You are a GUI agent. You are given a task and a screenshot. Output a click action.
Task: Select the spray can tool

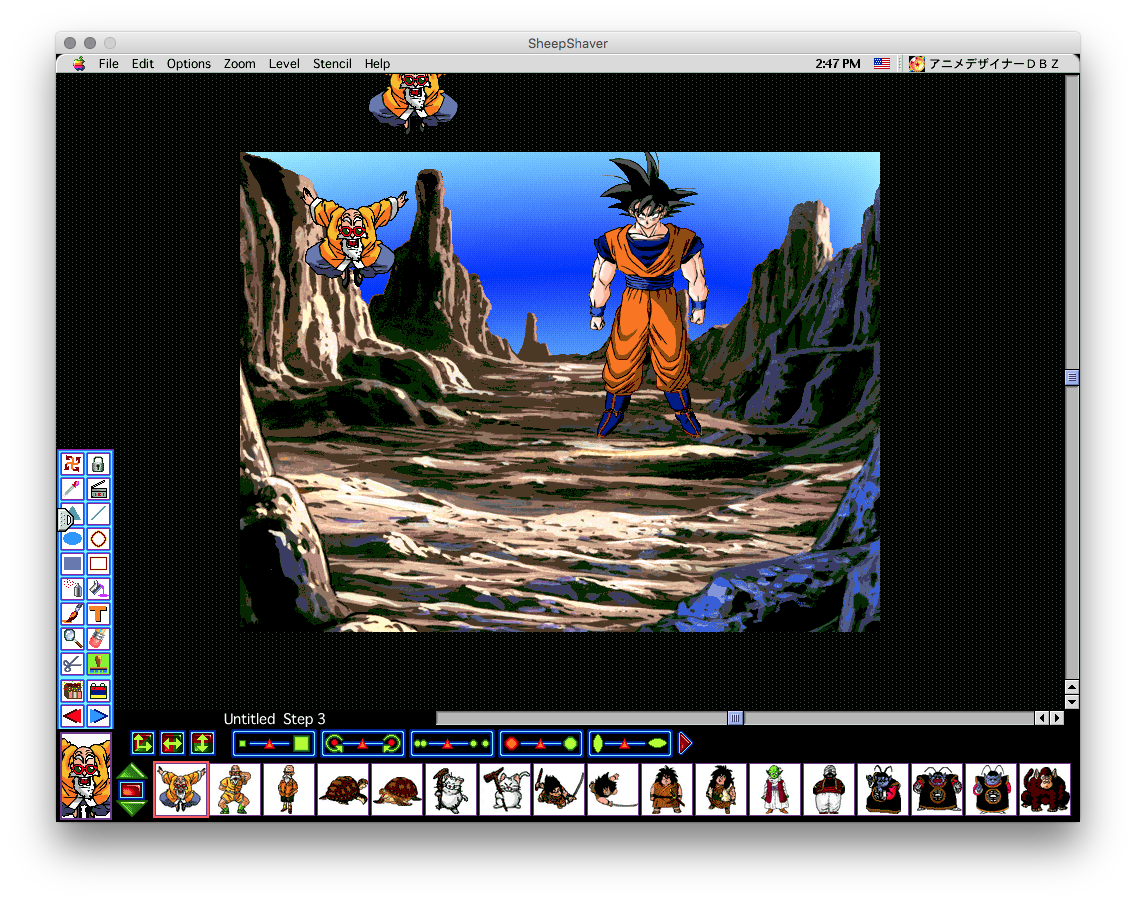click(x=72, y=589)
